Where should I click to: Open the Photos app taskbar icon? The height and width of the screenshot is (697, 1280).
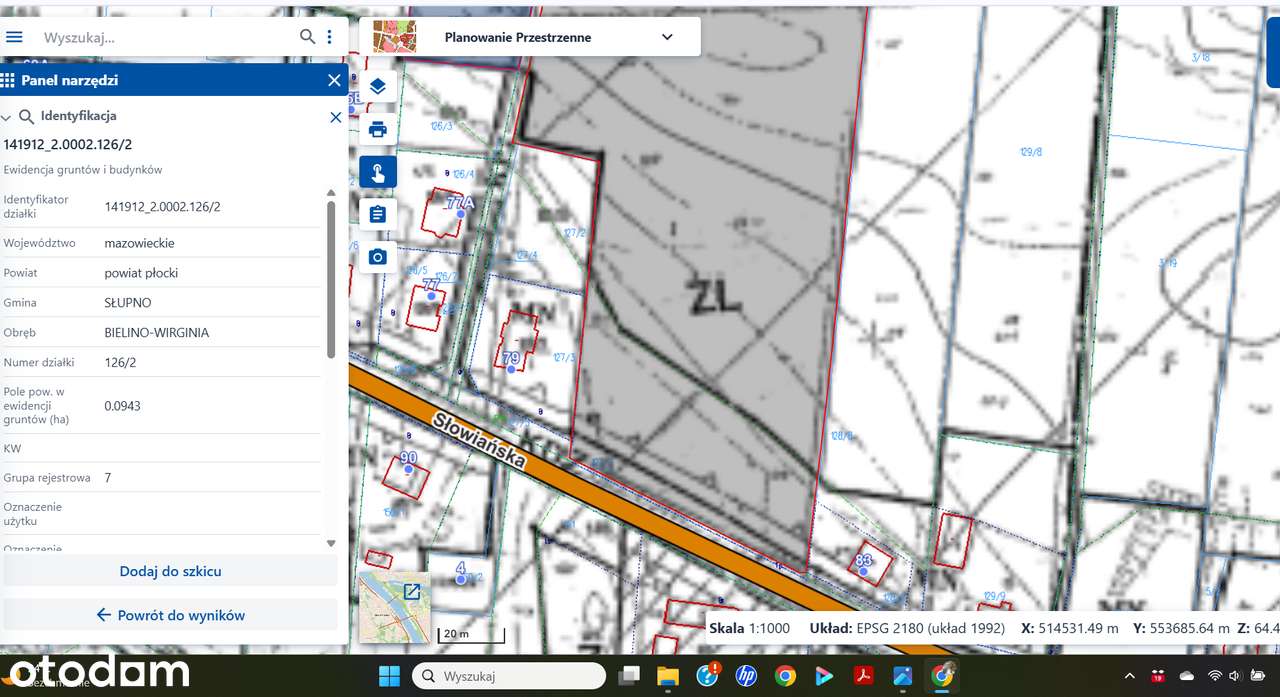tap(903, 676)
